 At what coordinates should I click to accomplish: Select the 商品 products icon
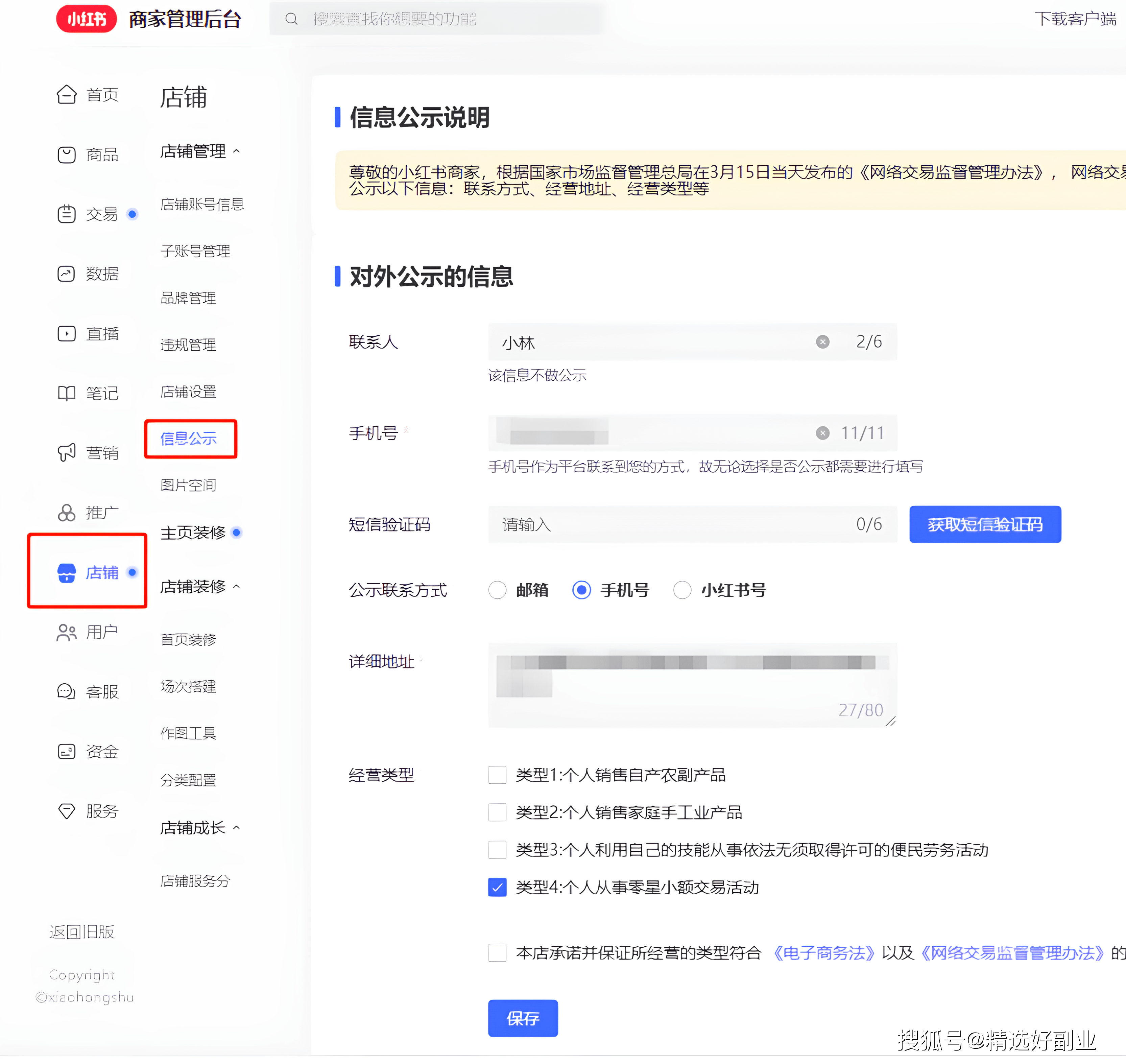pyautogui.click(x=66, y=154)
